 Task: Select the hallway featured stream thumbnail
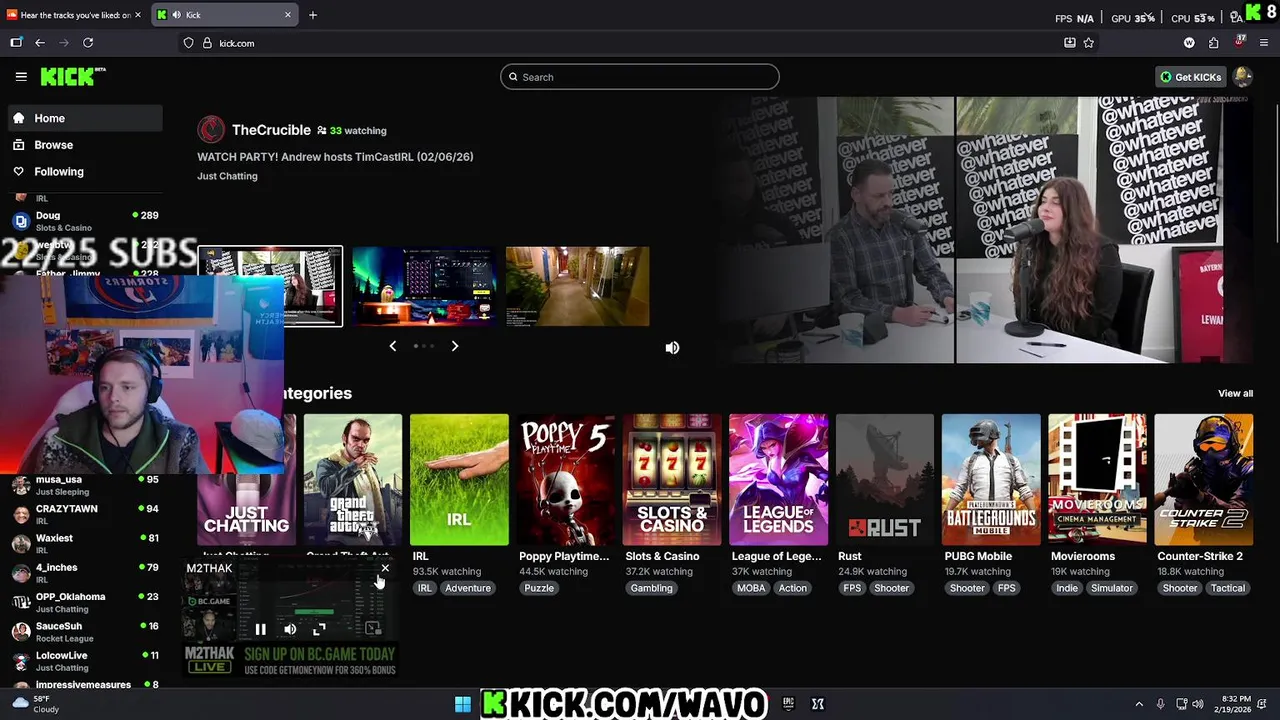pos(577,286)
